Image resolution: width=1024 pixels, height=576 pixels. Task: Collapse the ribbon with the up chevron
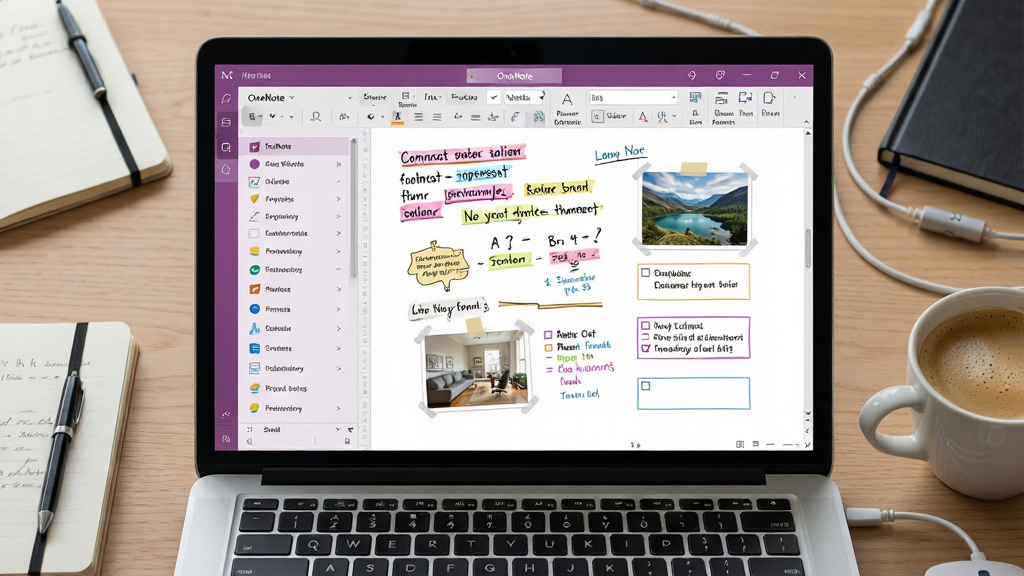(806, 122)
